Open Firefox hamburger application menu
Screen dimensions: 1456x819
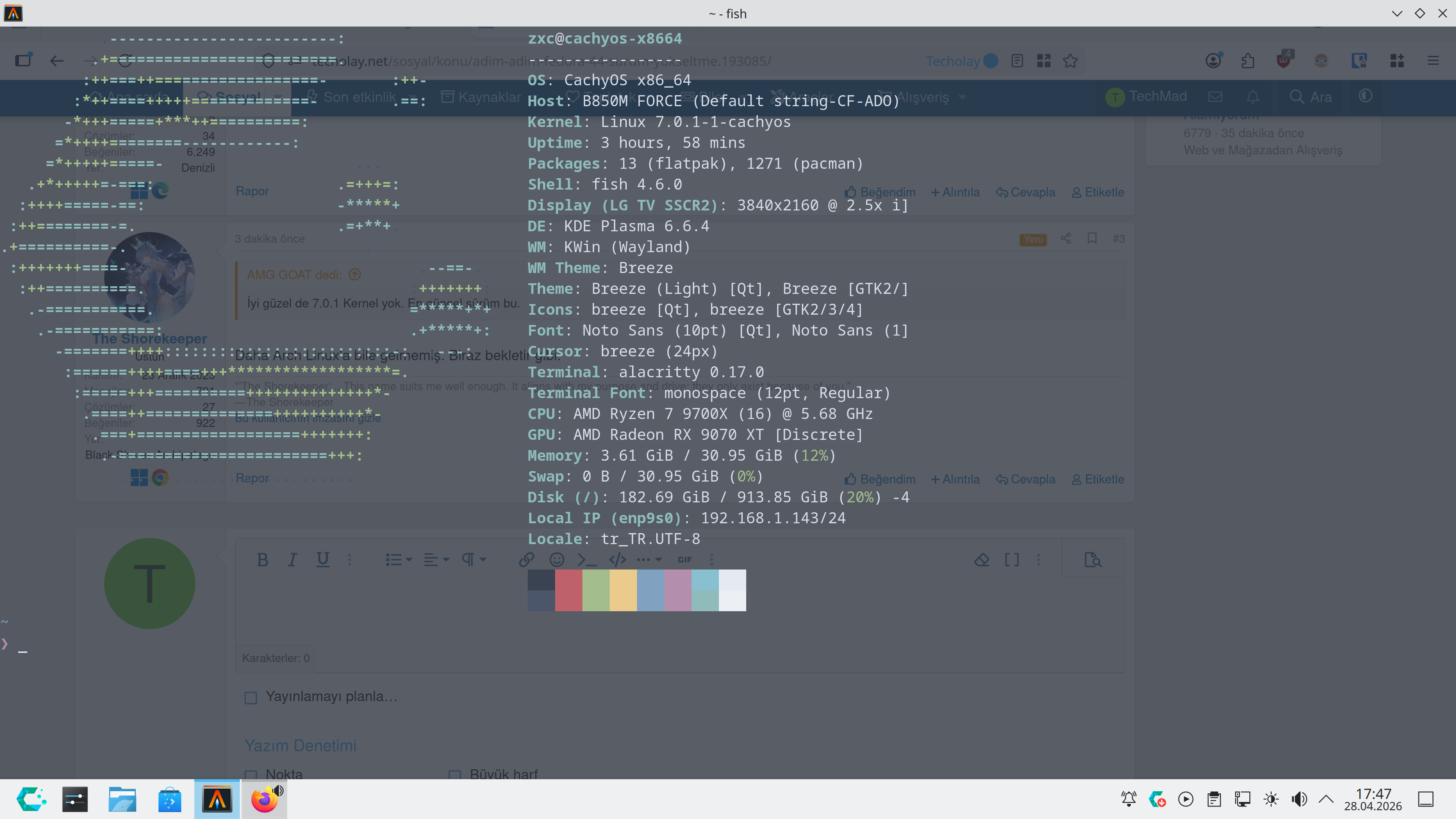pos(1433,61)
